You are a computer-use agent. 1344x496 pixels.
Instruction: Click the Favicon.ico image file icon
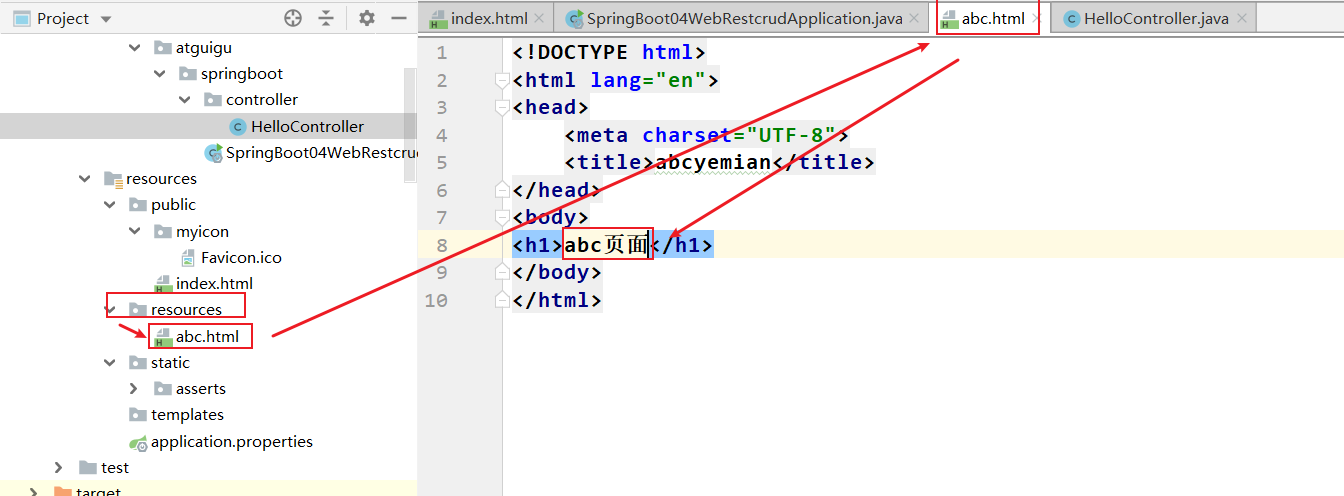188,257
